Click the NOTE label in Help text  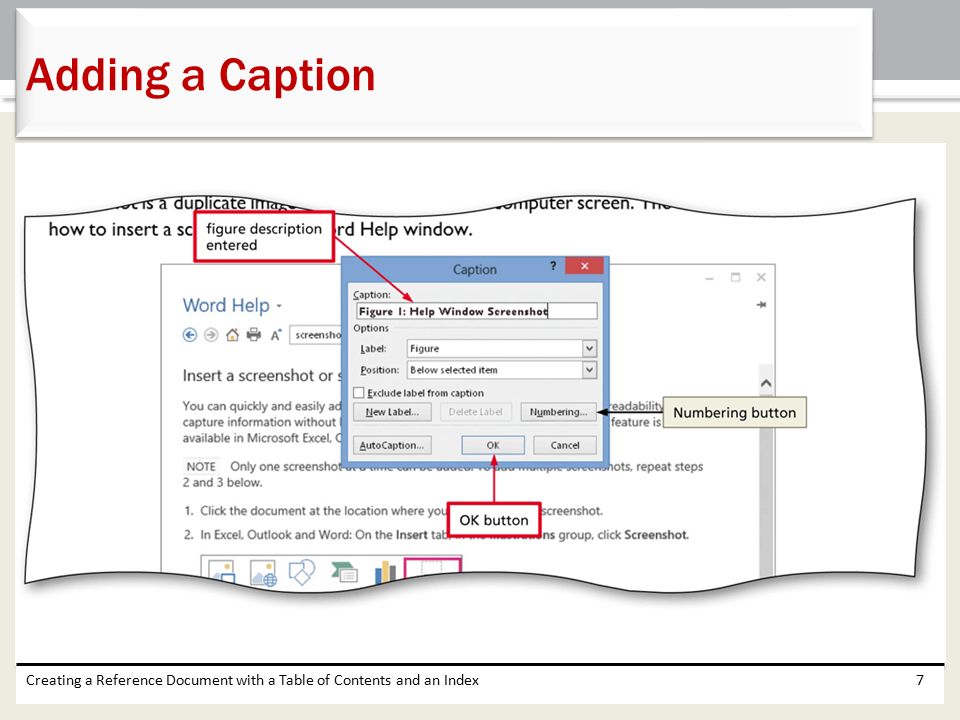201,467
